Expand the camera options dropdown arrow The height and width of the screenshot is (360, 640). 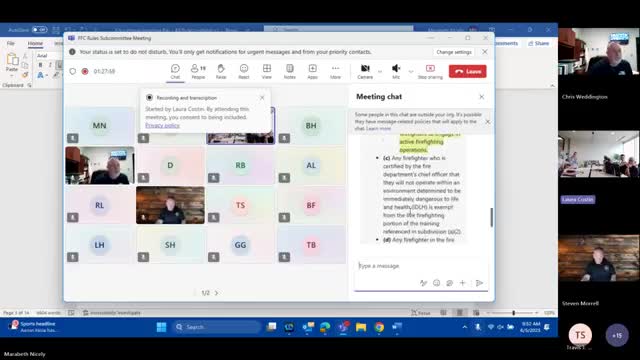pyautogui.click(x=380, y=71)
